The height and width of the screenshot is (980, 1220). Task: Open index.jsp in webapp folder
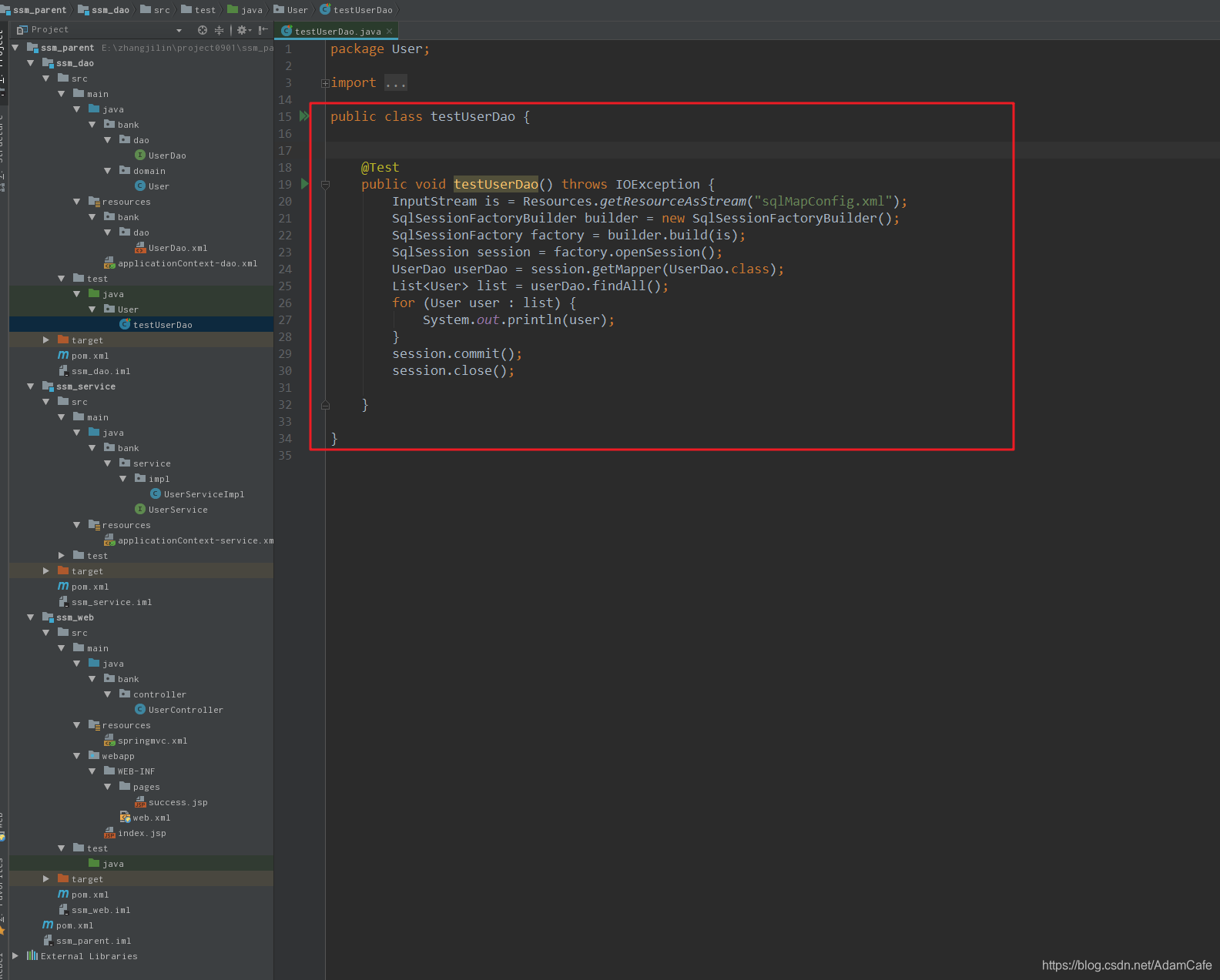(135, 833)
